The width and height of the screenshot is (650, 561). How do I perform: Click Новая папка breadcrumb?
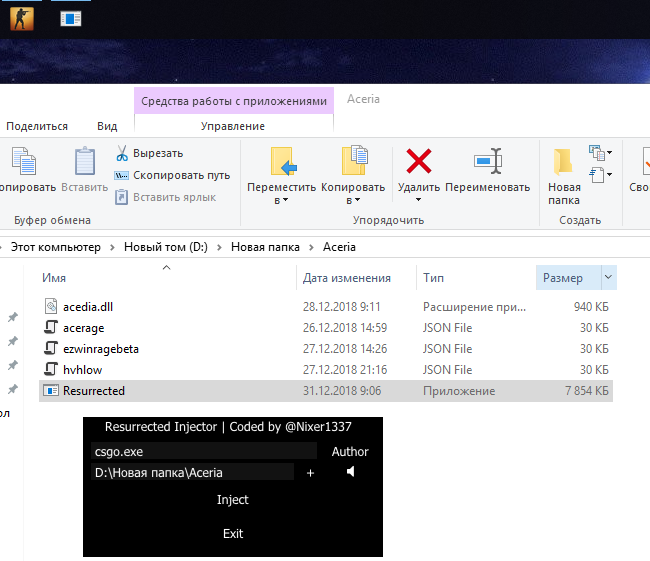tap(265, 247)
